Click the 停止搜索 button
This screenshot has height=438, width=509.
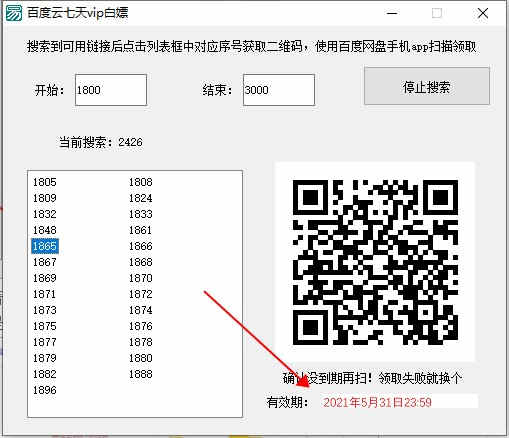pyautogui.click(x=427, y=86)
